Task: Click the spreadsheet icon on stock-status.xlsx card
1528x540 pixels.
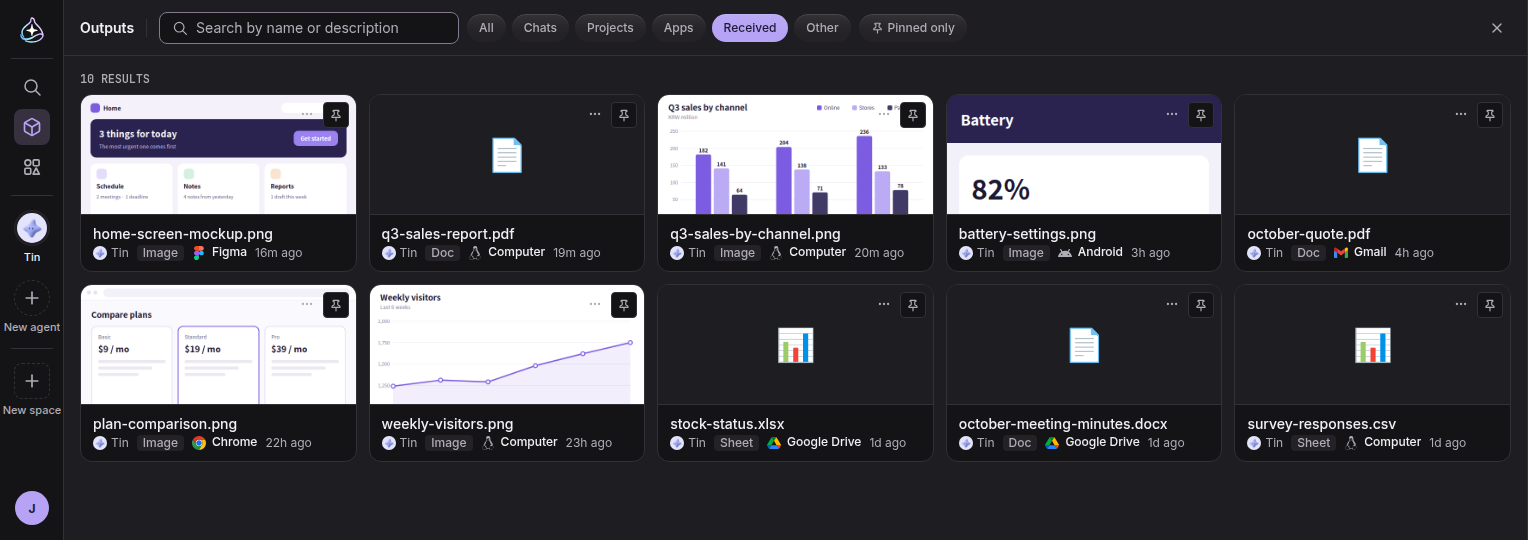Action: tap(795, 345)
